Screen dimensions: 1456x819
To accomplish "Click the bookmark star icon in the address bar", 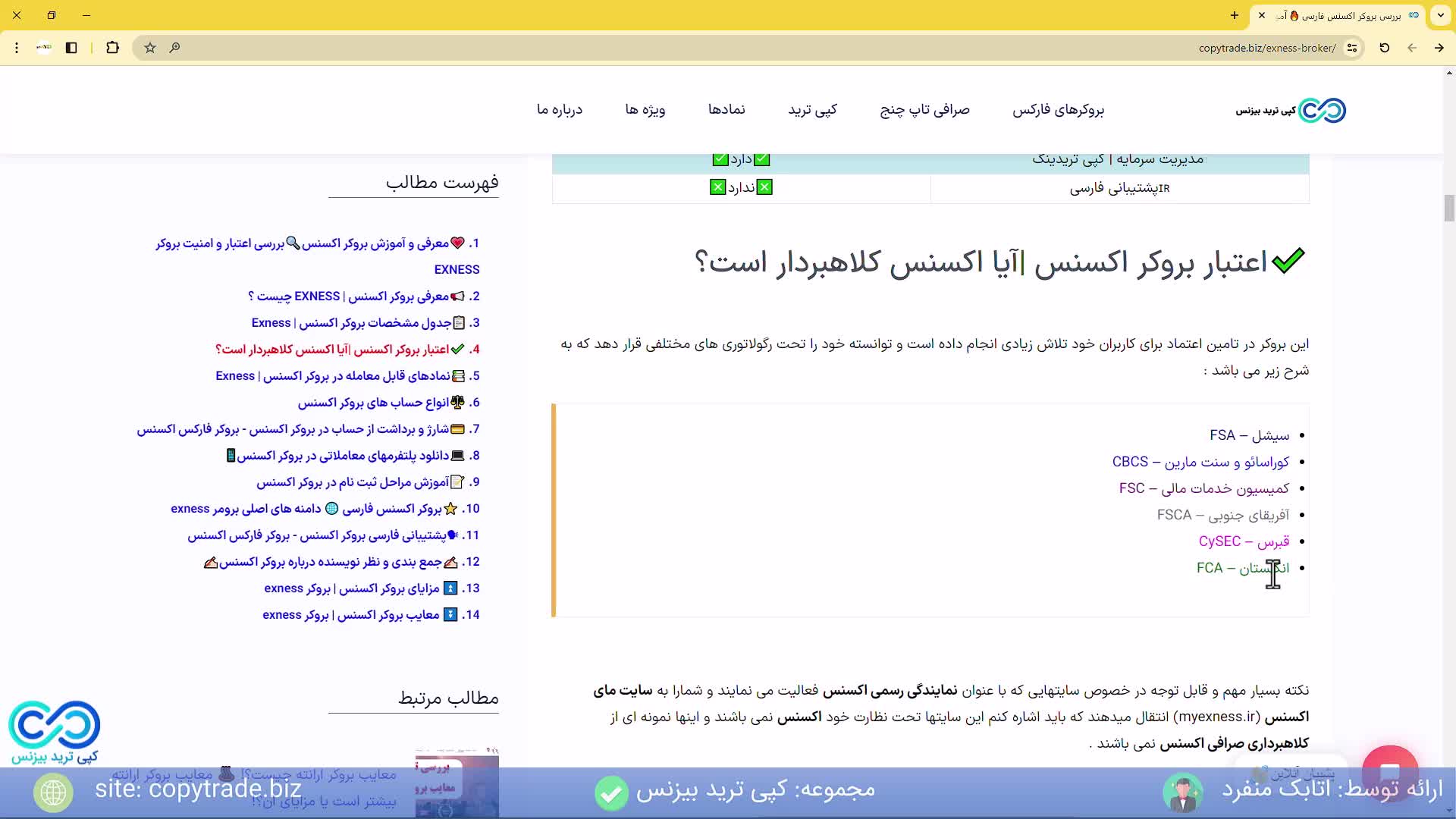I will coord(150,48).
